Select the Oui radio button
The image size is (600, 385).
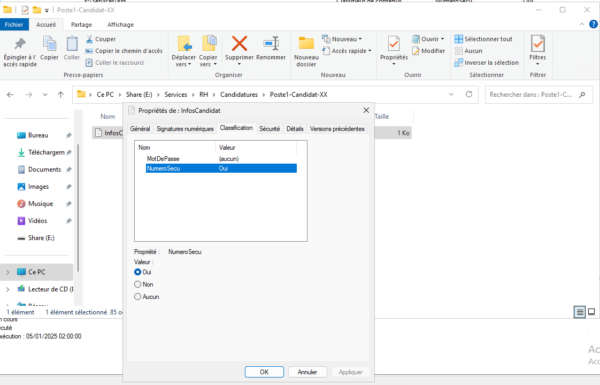pyautogui.click(x=138, y=272)
